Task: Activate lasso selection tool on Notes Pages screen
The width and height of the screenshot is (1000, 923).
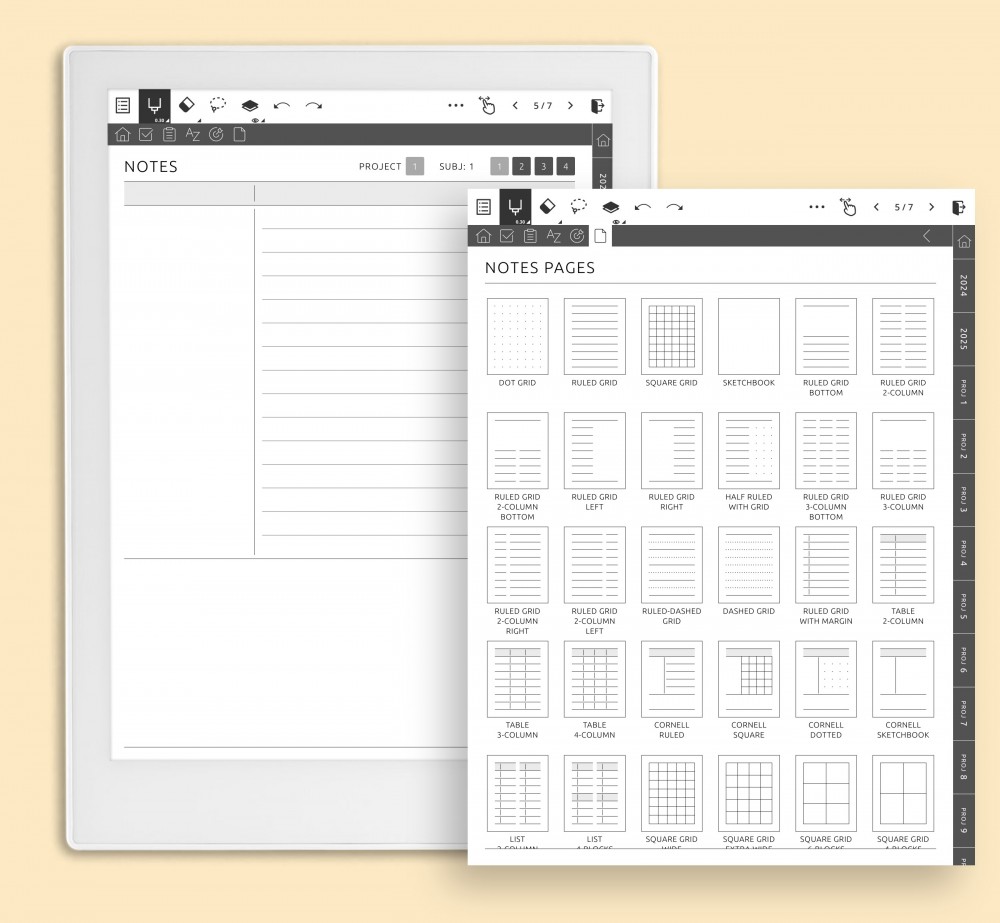Action: tap(579, 207)
